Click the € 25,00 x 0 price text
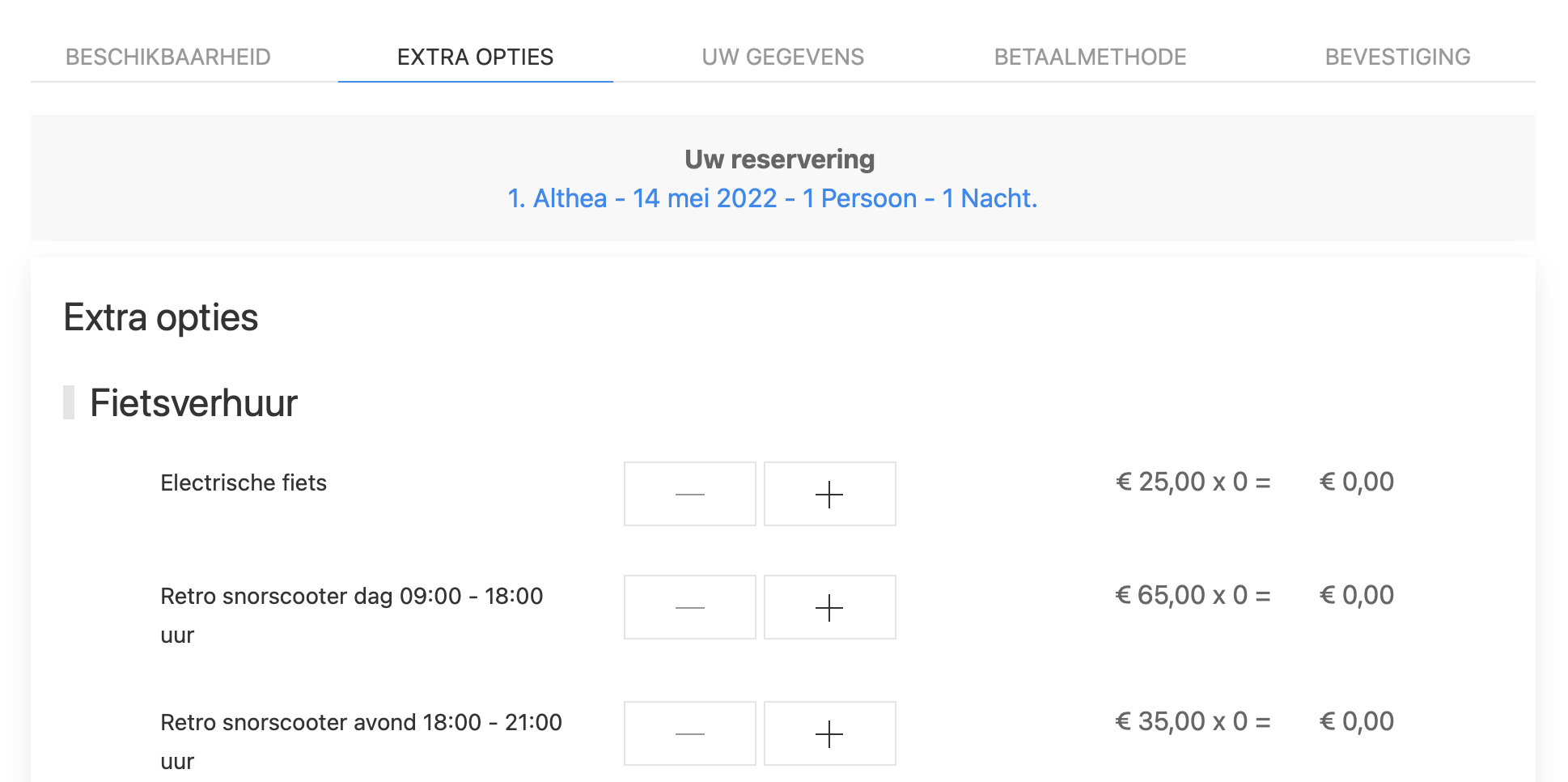Image resolution: width=1568 pixels, height=782 pixels. click(1193, 482)
